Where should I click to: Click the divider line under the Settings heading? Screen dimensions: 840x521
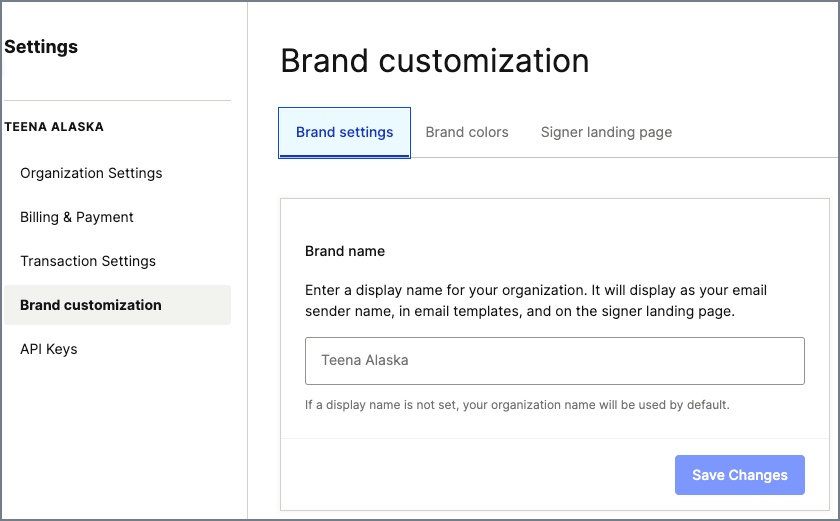click(117, 100)
